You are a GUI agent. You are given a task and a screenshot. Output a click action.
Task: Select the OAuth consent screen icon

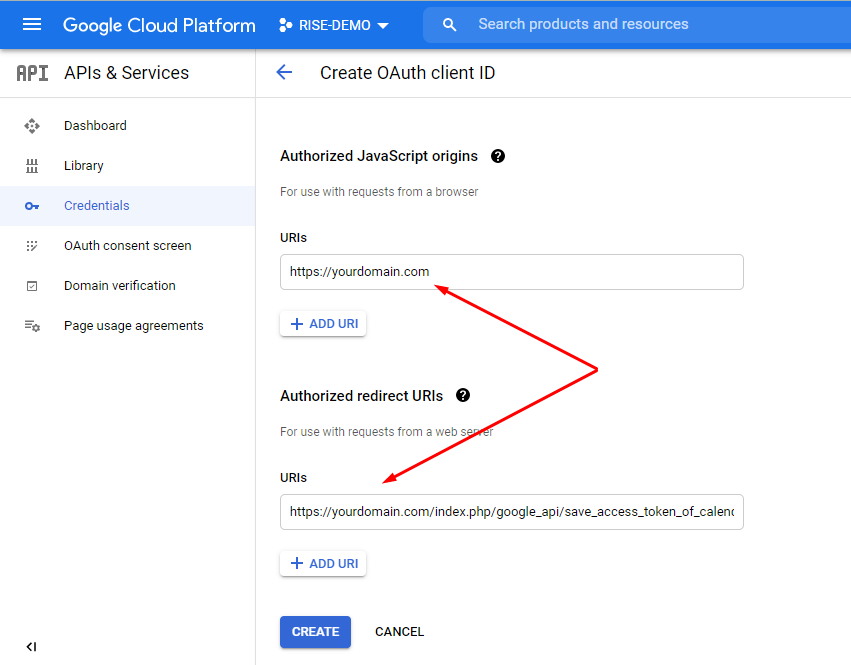point(32,245)
